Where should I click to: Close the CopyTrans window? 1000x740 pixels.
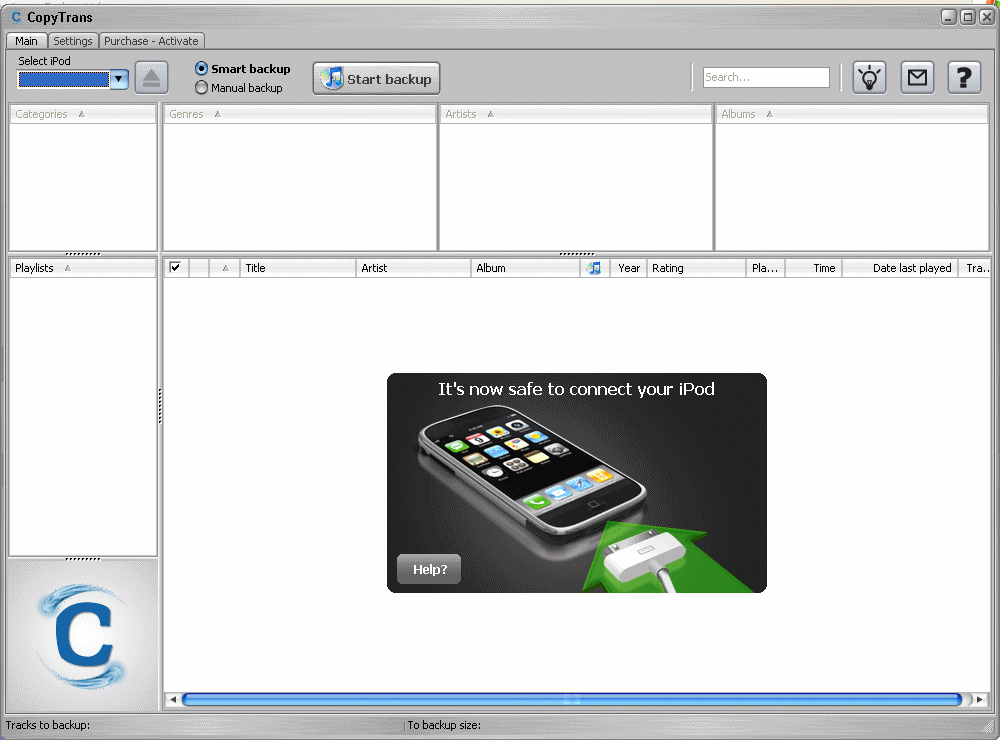[x=986, y=17]
